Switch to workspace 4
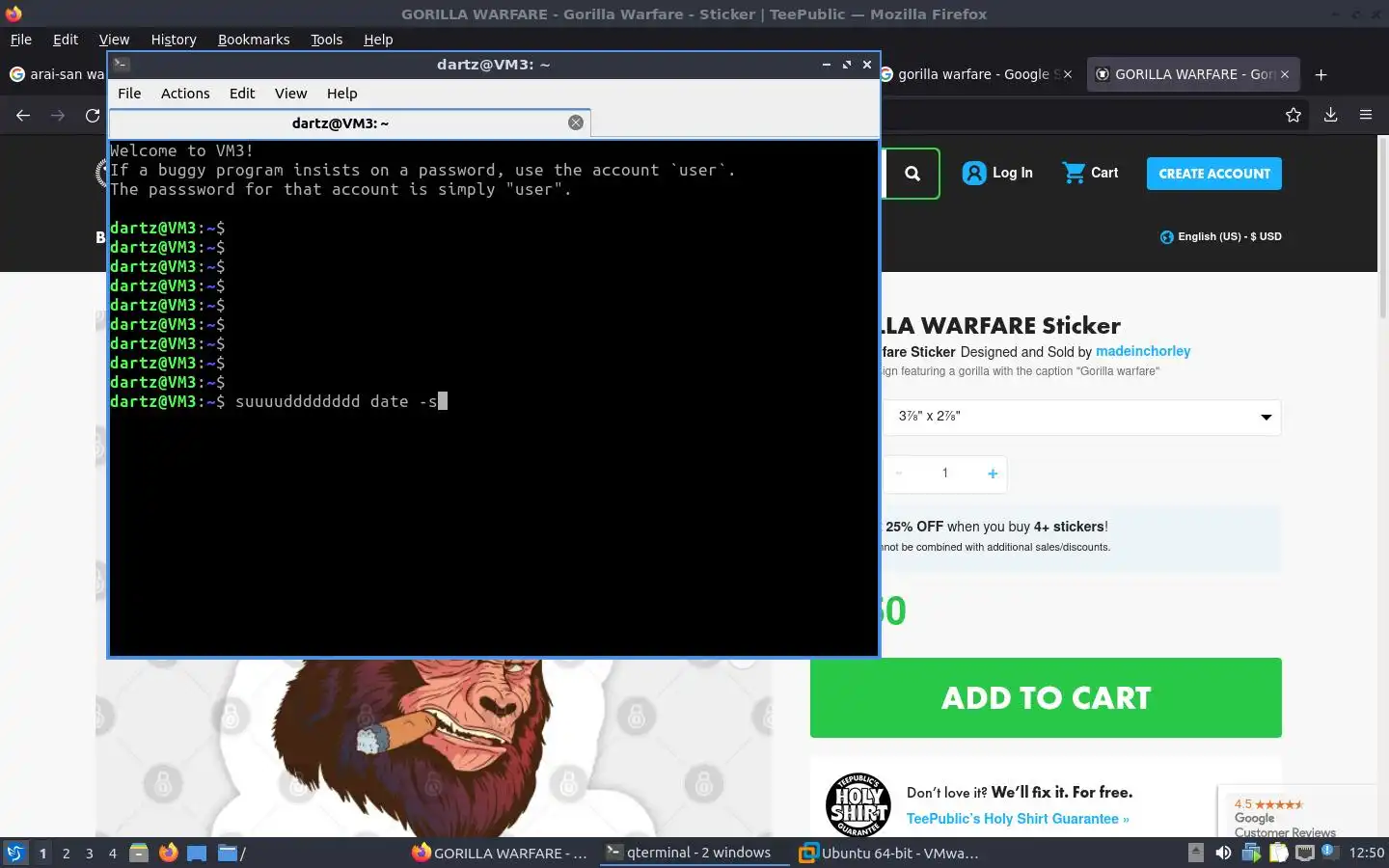Image resolution: width=1389 pixels, height=868 pixels. [113, 853]
